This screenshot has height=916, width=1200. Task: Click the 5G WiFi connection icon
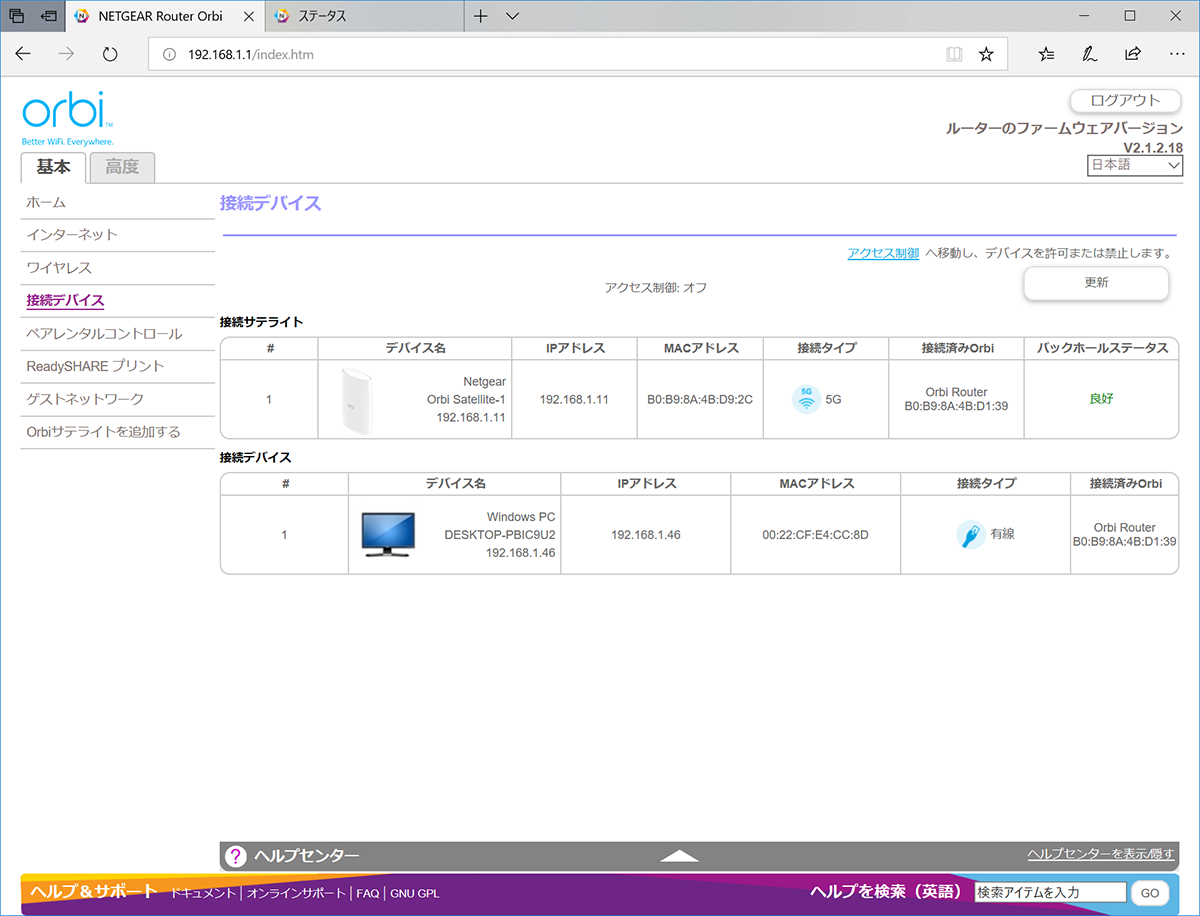pos(806,399)
